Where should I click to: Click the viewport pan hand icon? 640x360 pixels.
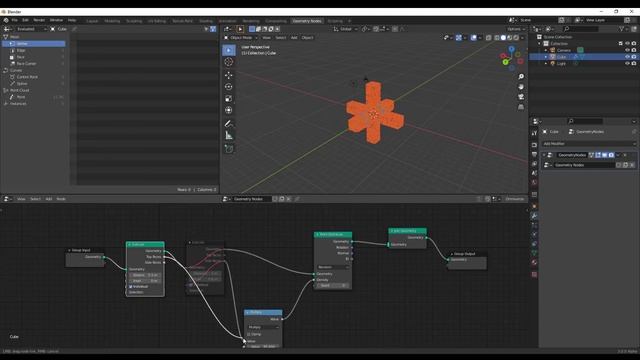pyautogui.click(x=521, y=87)
